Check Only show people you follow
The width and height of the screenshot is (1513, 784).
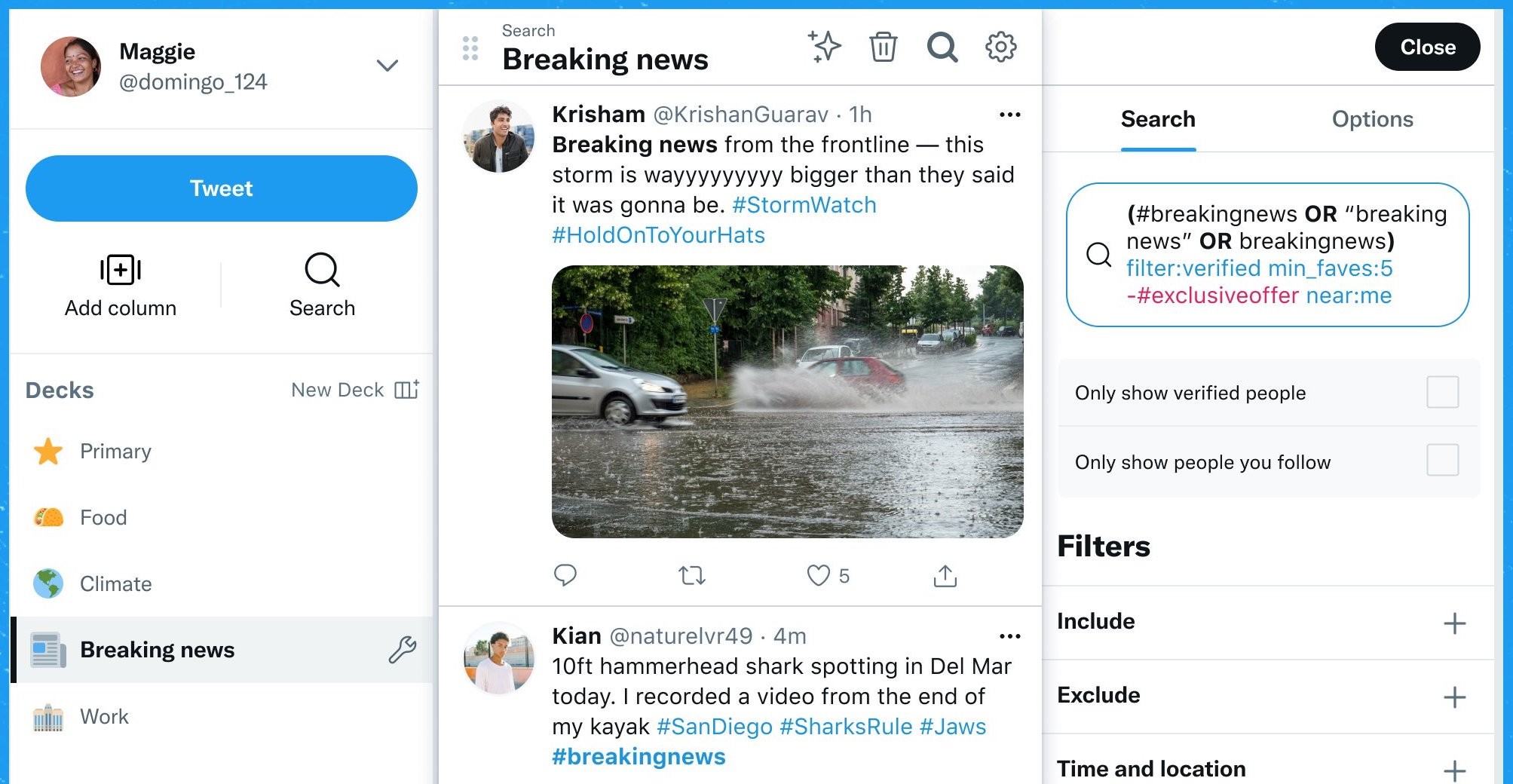(x=1442, y=460)
